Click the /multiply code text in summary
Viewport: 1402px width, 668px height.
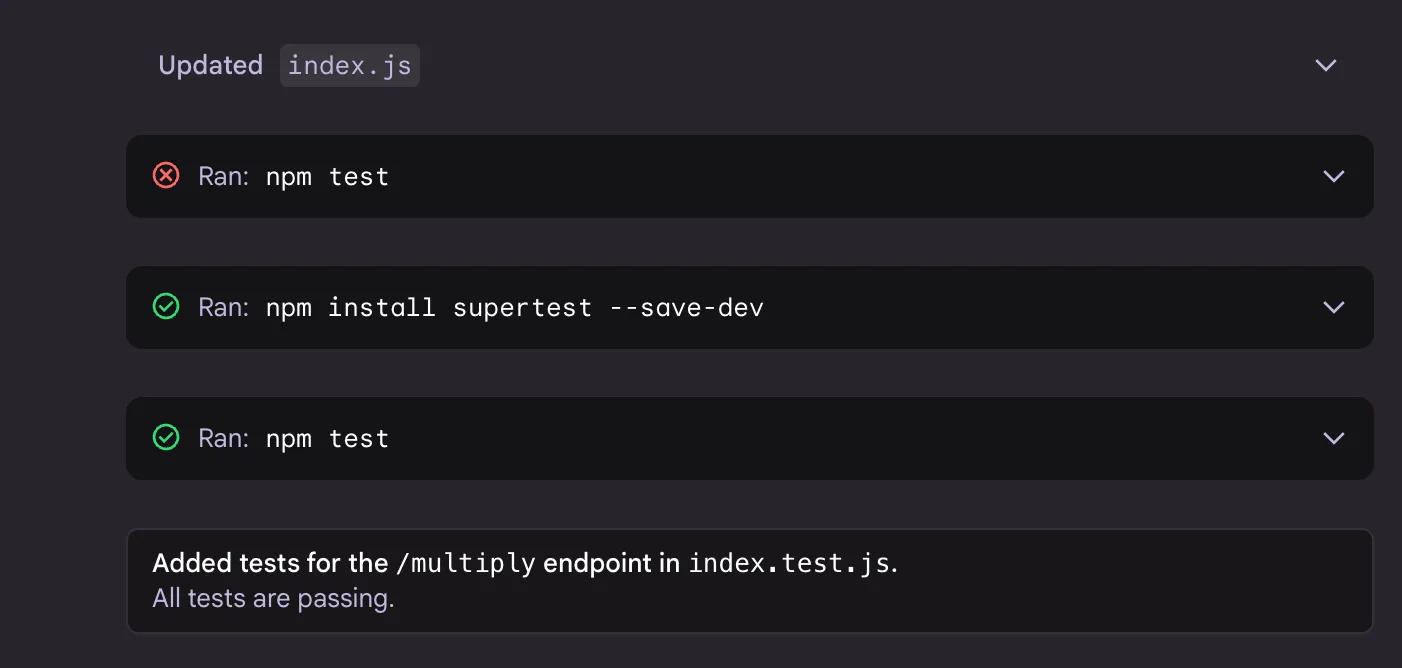(x=466, y=564)
